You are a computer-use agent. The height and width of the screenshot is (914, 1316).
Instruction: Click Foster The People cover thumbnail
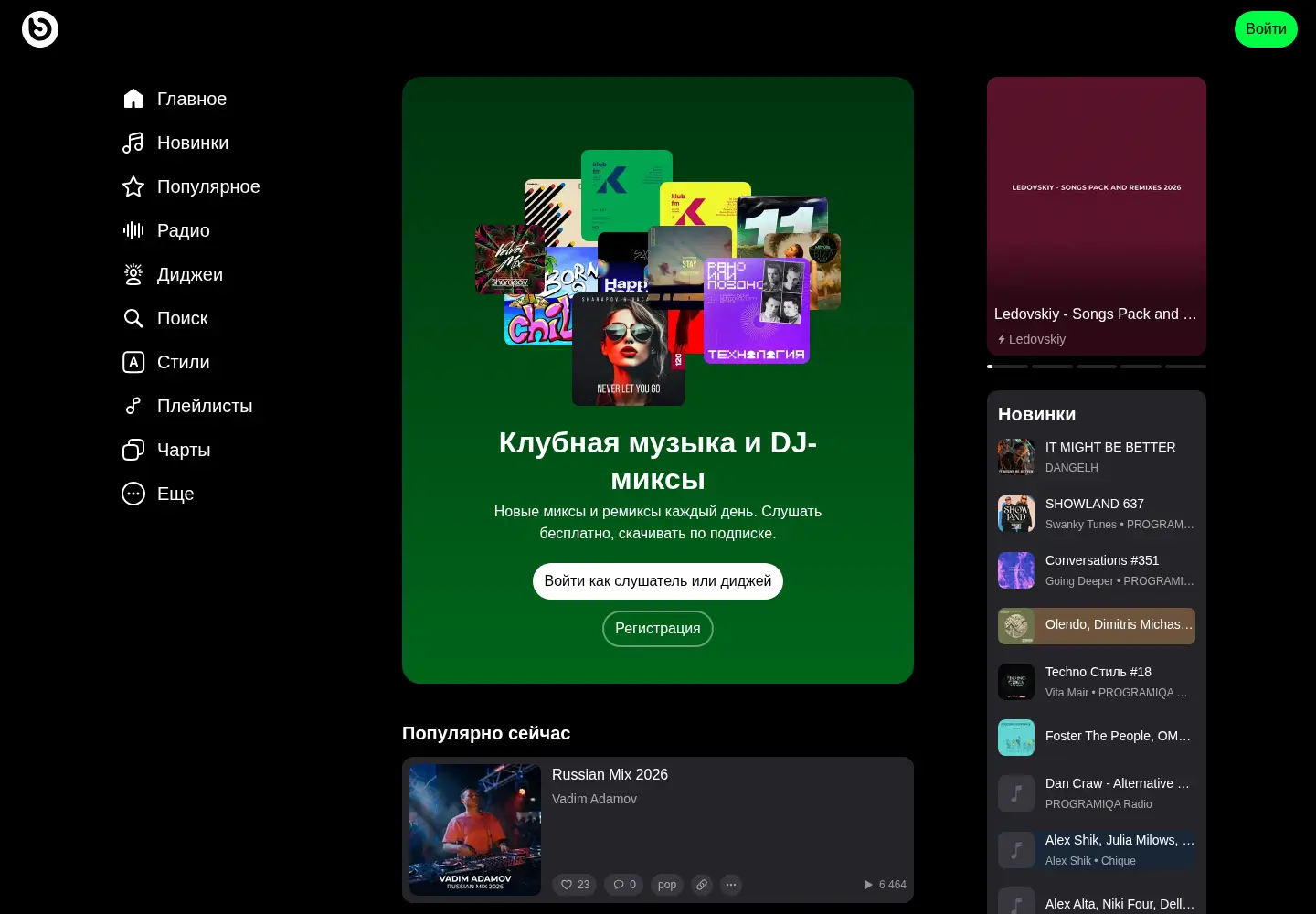pyautogui.click(x=1016, y=738)
